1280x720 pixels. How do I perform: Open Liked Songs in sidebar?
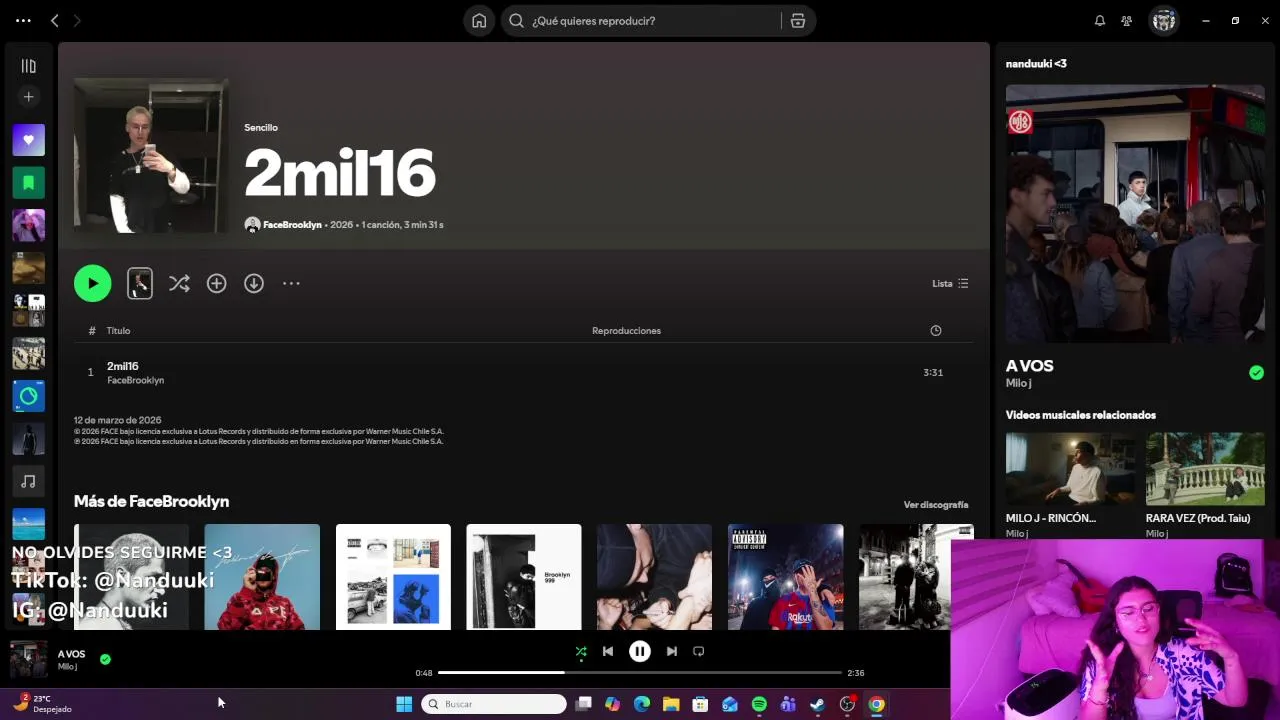28,140
